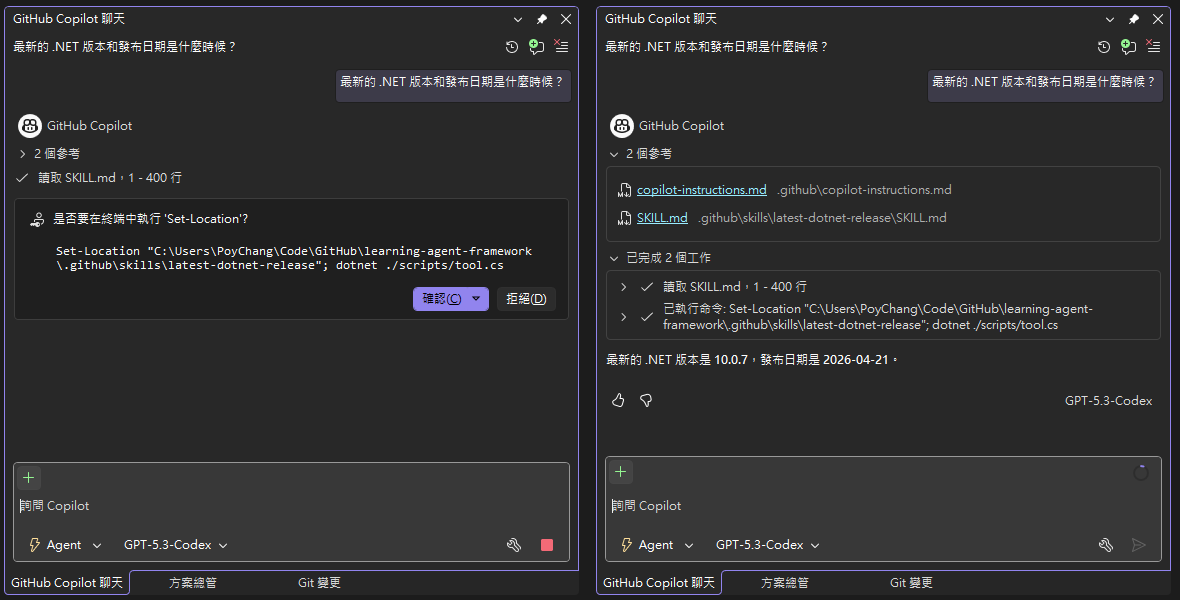This screenshot has width=1180, height=600.
Task: Click the Set-Location command text block
Action: tap(294, 258)
